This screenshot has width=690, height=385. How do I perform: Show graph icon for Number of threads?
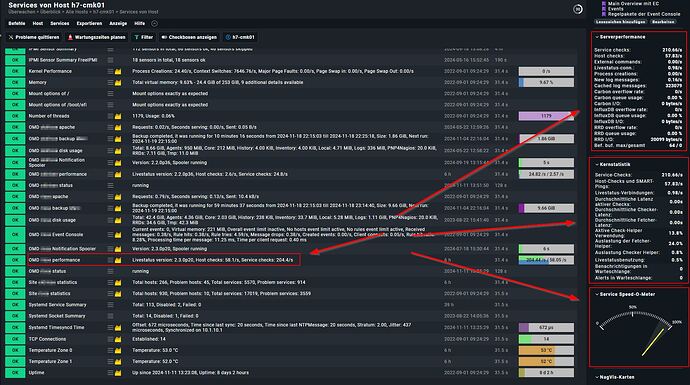(x=118, y=116)
